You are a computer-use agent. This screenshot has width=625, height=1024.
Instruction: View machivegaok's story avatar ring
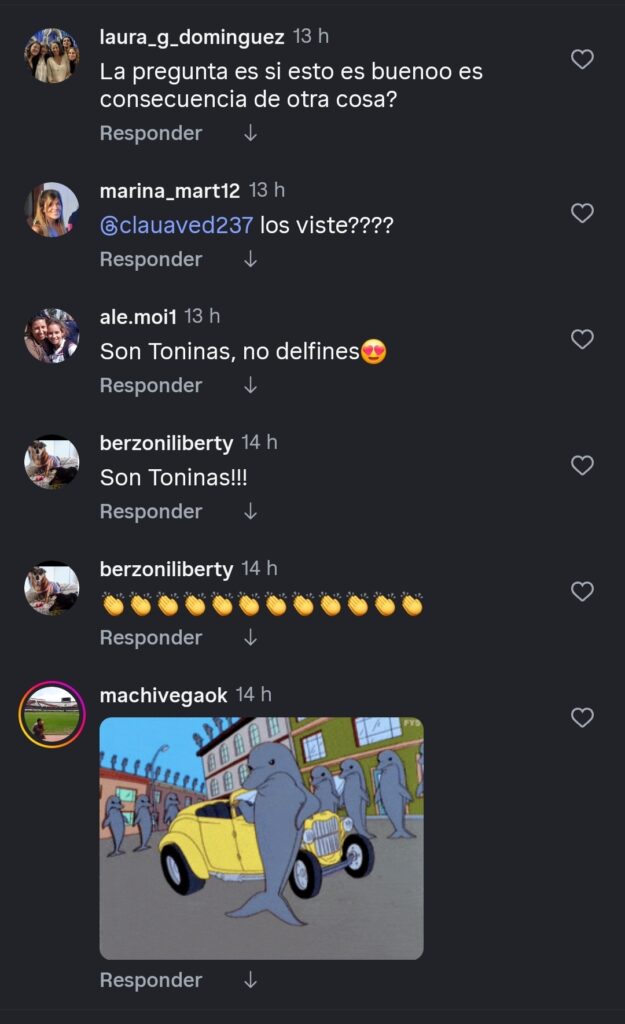pyautogui.click(x=52, y=714)
